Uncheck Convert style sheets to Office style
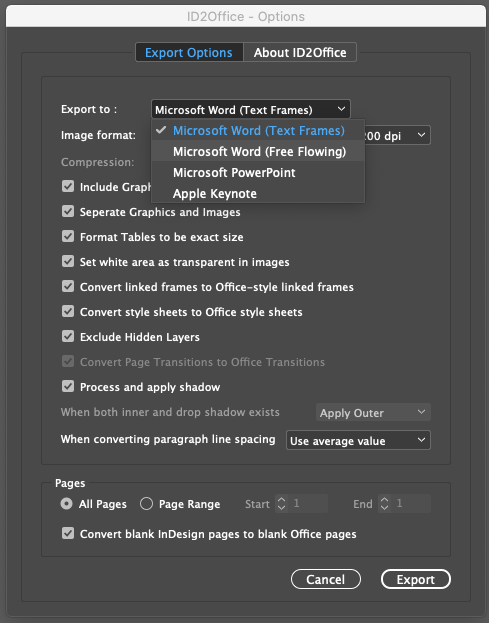Image resolution: width=489 pixels, height=623 pixels. click(68, 312)
